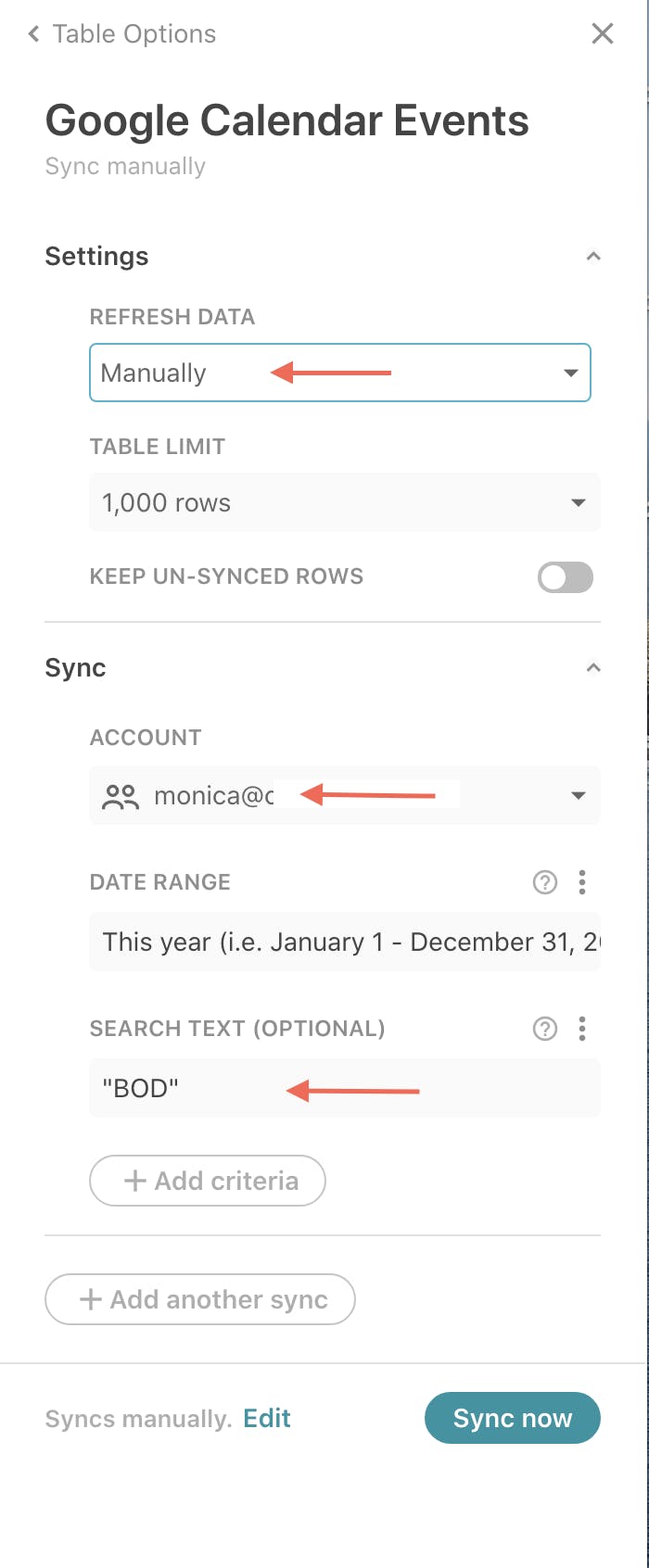Click the Date Range help icon
The image size is (649, 1568).
545,882
